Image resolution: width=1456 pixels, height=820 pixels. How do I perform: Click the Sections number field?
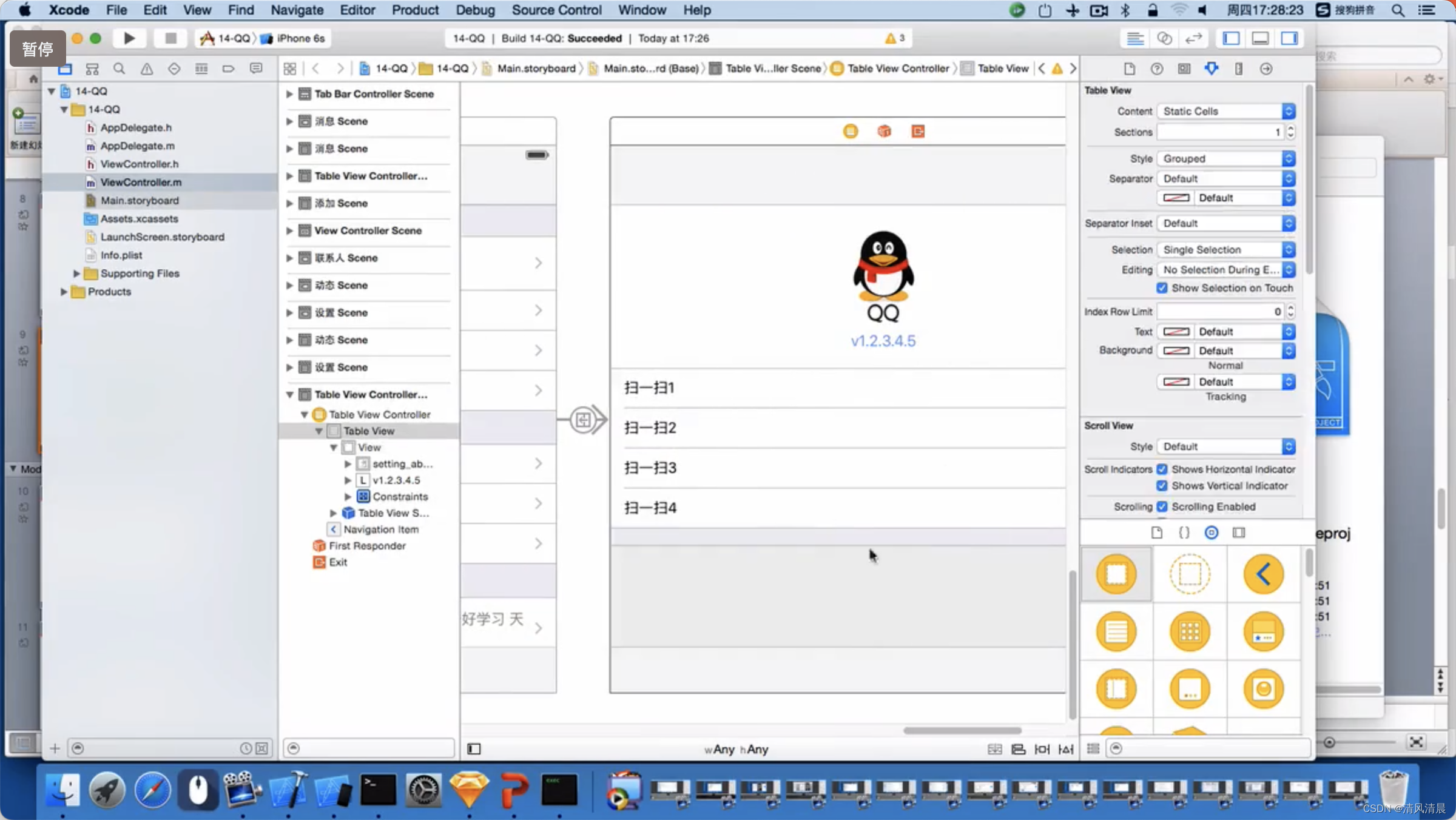[1221, 132]
